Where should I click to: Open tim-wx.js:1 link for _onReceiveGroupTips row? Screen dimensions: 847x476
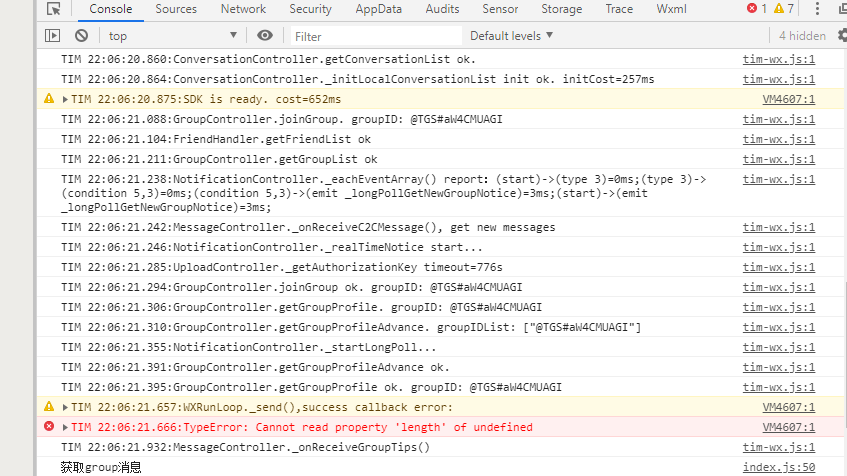pyautogui.click(x=778, y=447)
